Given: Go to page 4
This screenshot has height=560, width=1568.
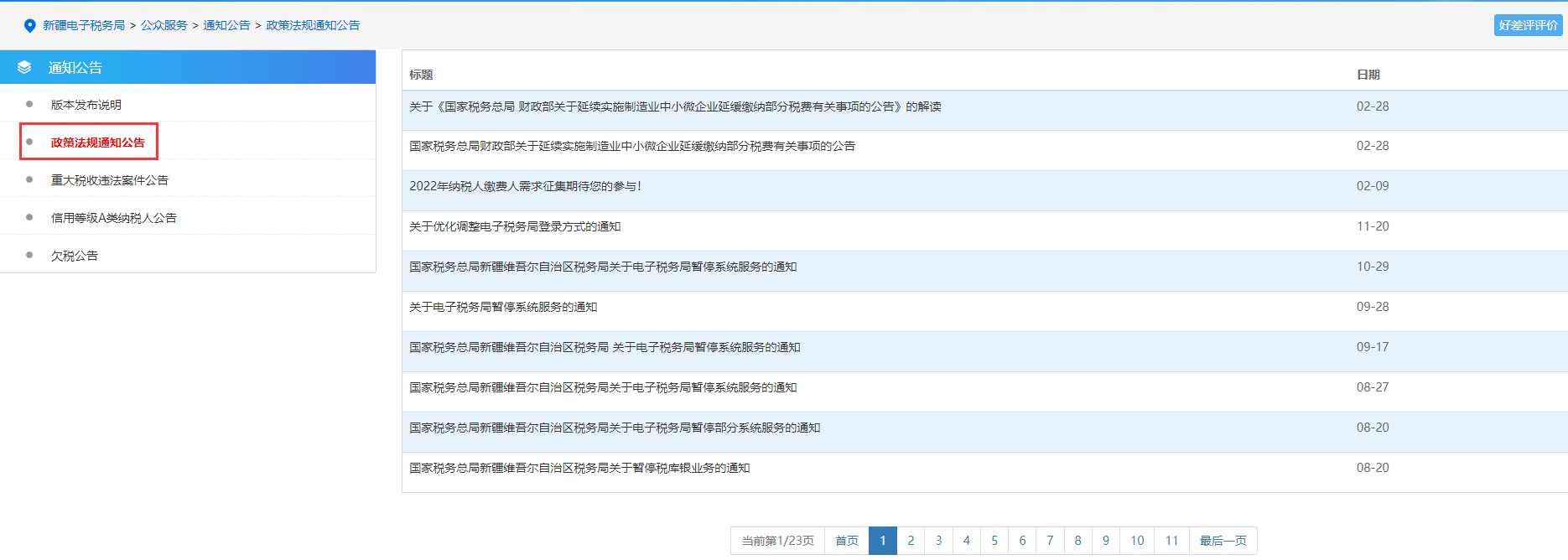Looking at the screenshot, I should (x=967, y=541).
